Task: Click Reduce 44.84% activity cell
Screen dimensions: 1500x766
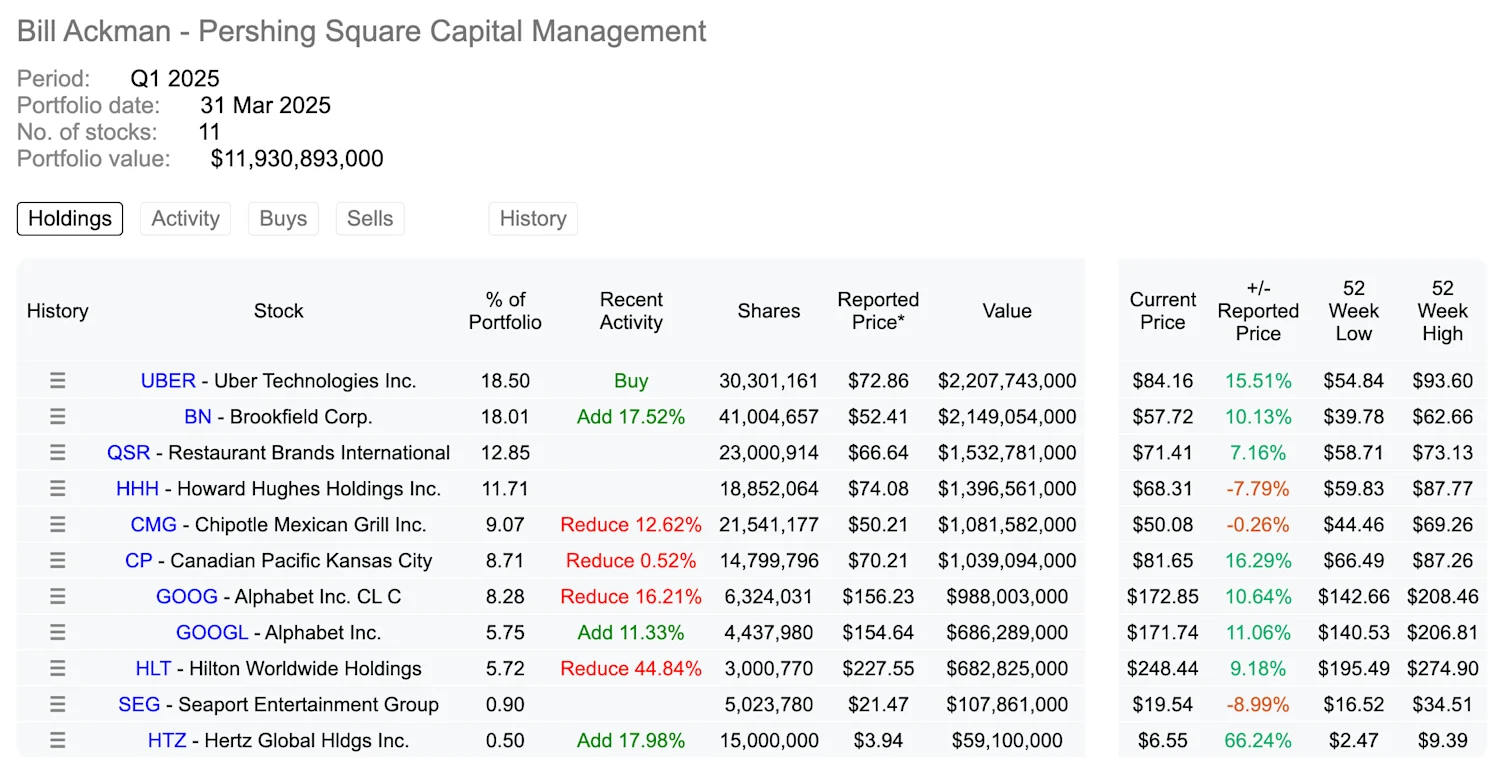Action: 631,669
